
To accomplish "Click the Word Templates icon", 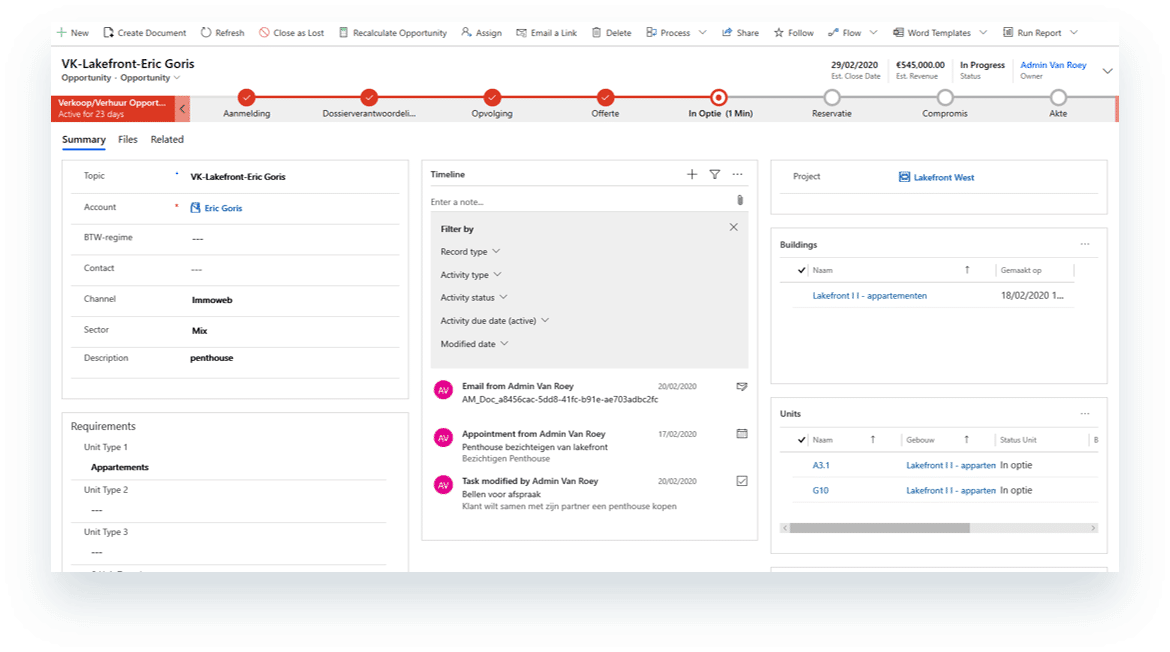I will pyautogui.click(x=898, y=33).
